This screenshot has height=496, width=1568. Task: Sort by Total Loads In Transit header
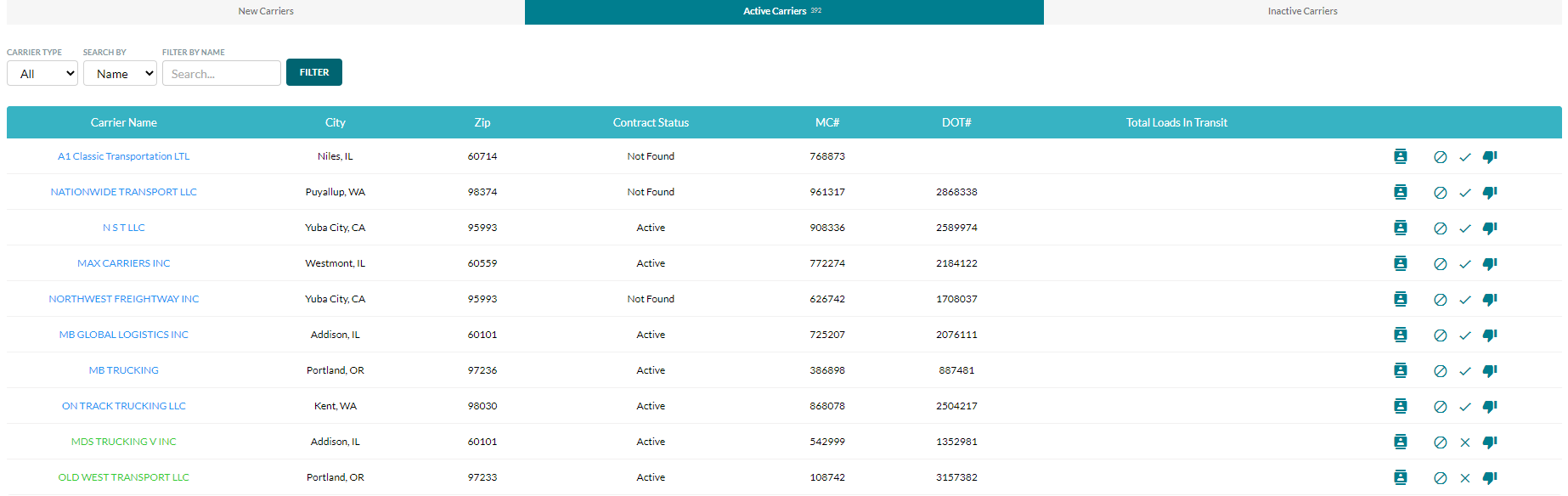(x=1176, y=122)
